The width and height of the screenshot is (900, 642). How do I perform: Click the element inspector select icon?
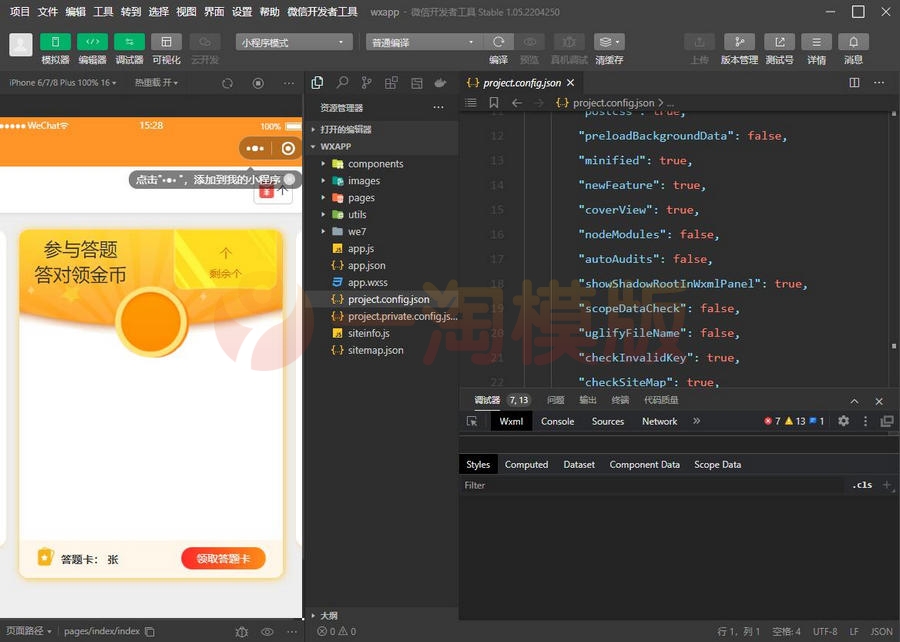tap(472, 421)
